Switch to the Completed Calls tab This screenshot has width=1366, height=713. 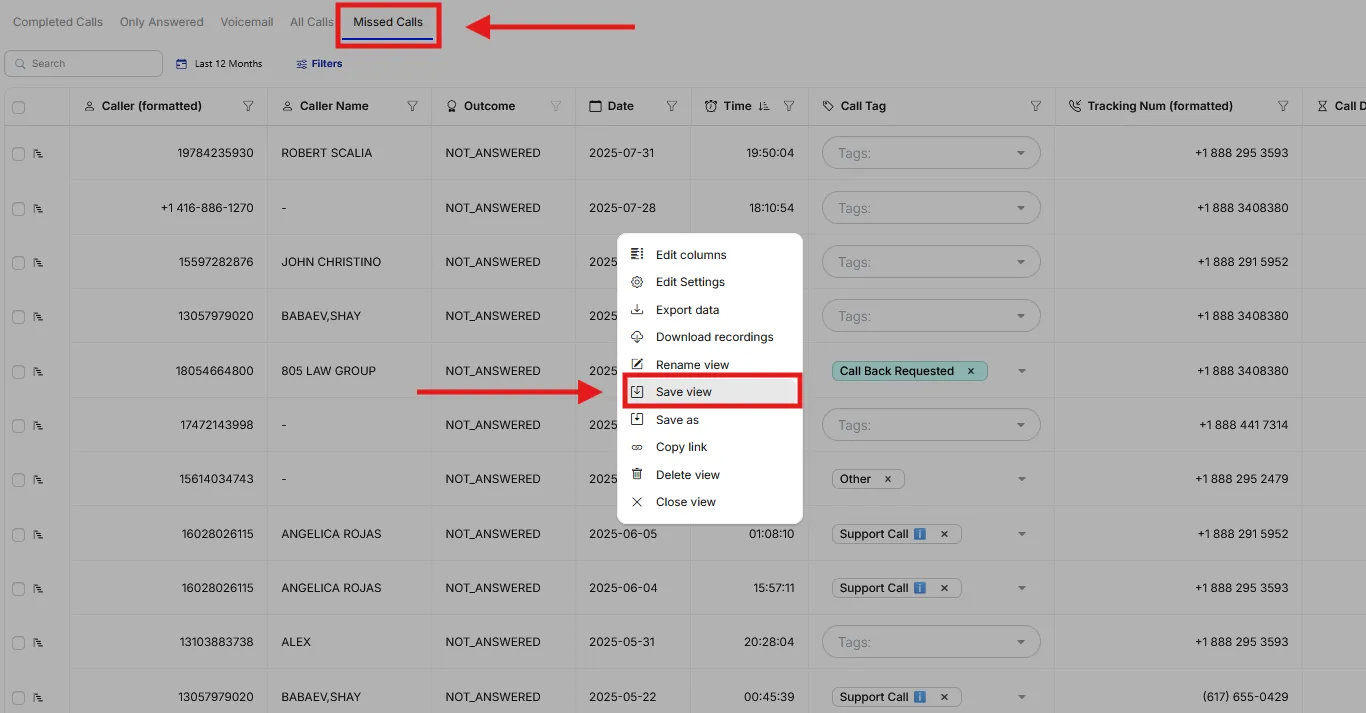(x=58, y=22)
